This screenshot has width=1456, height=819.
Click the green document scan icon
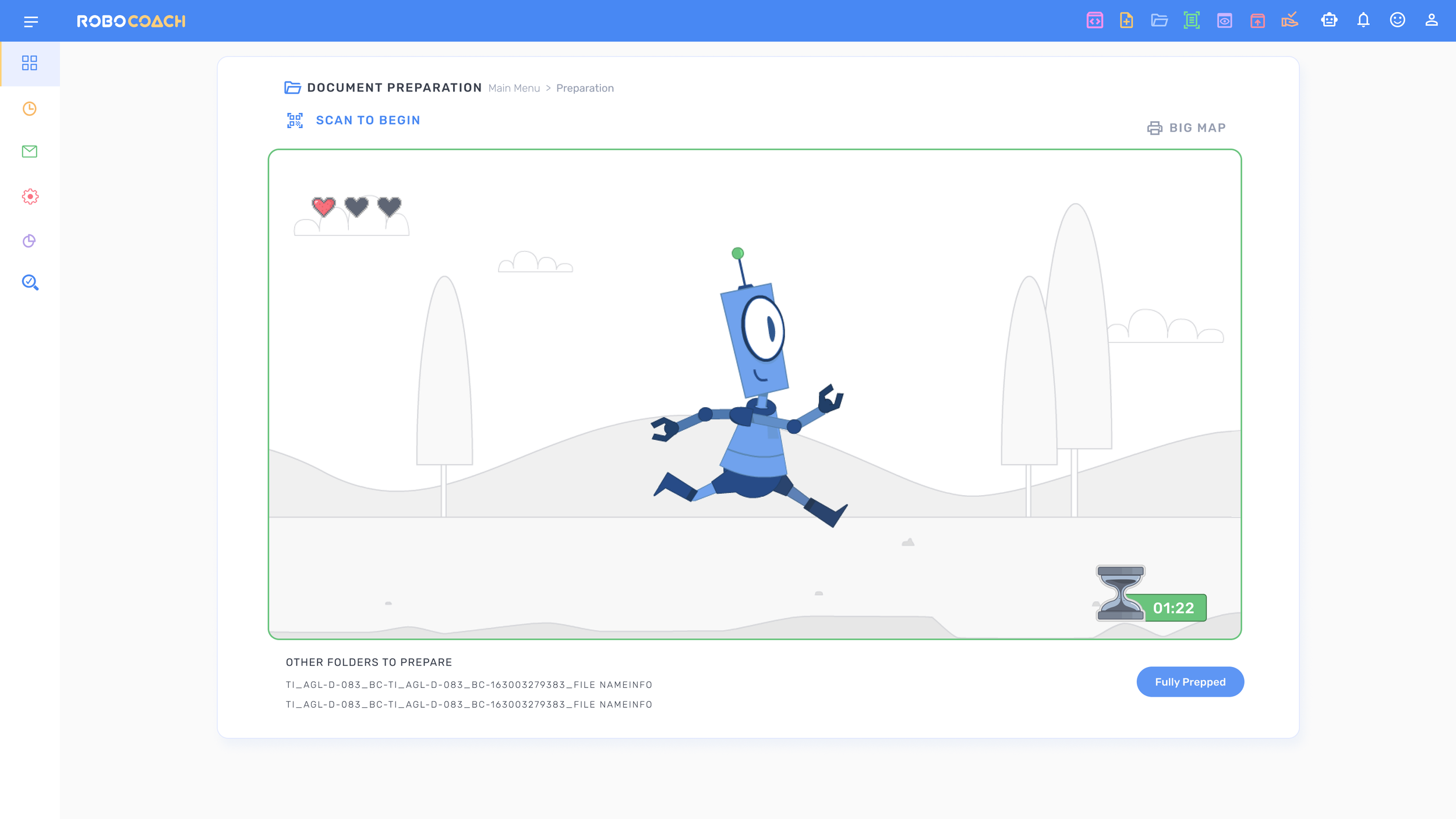tap(1192, 20)
